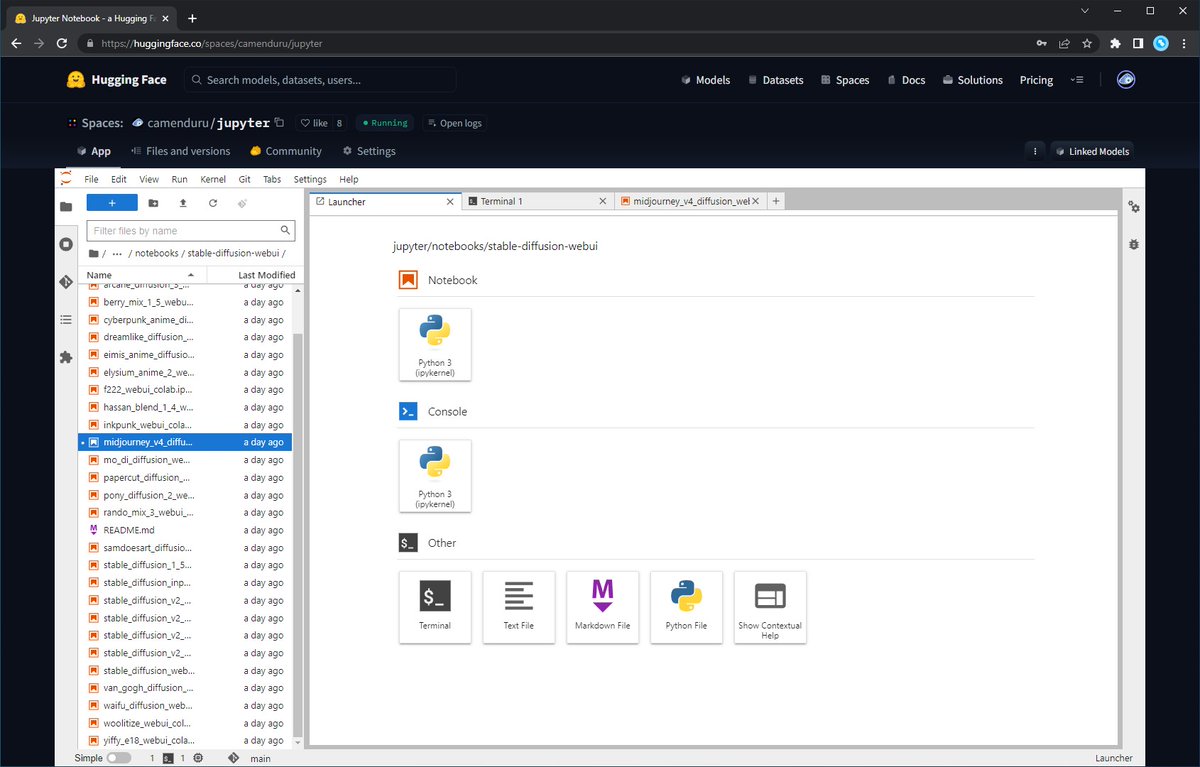
Task: Click the Git clone toolbar icon
Action: [242, 202]
